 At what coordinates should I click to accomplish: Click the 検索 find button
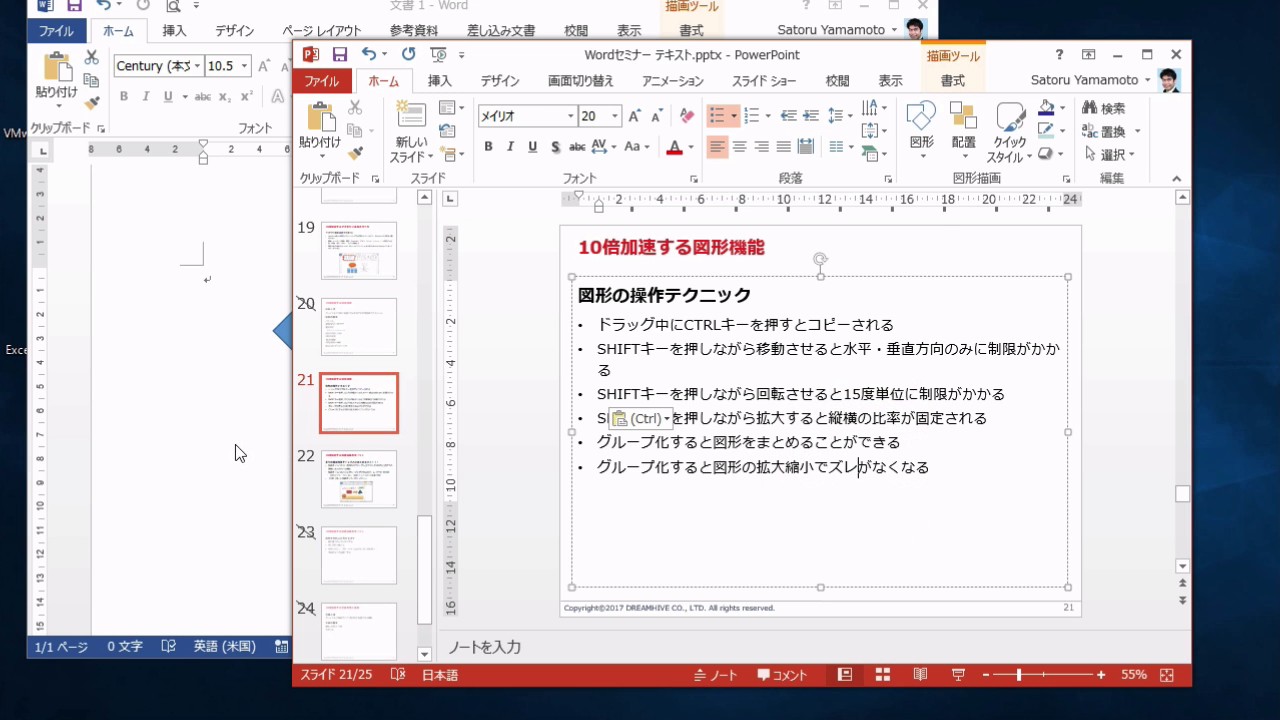tap(1103, 108)
